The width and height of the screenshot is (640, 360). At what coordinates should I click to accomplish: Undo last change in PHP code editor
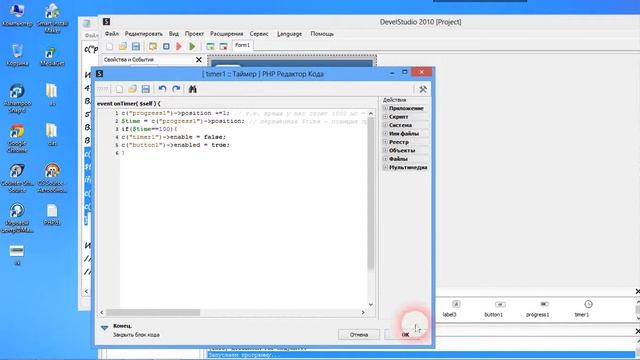[162, 89]
